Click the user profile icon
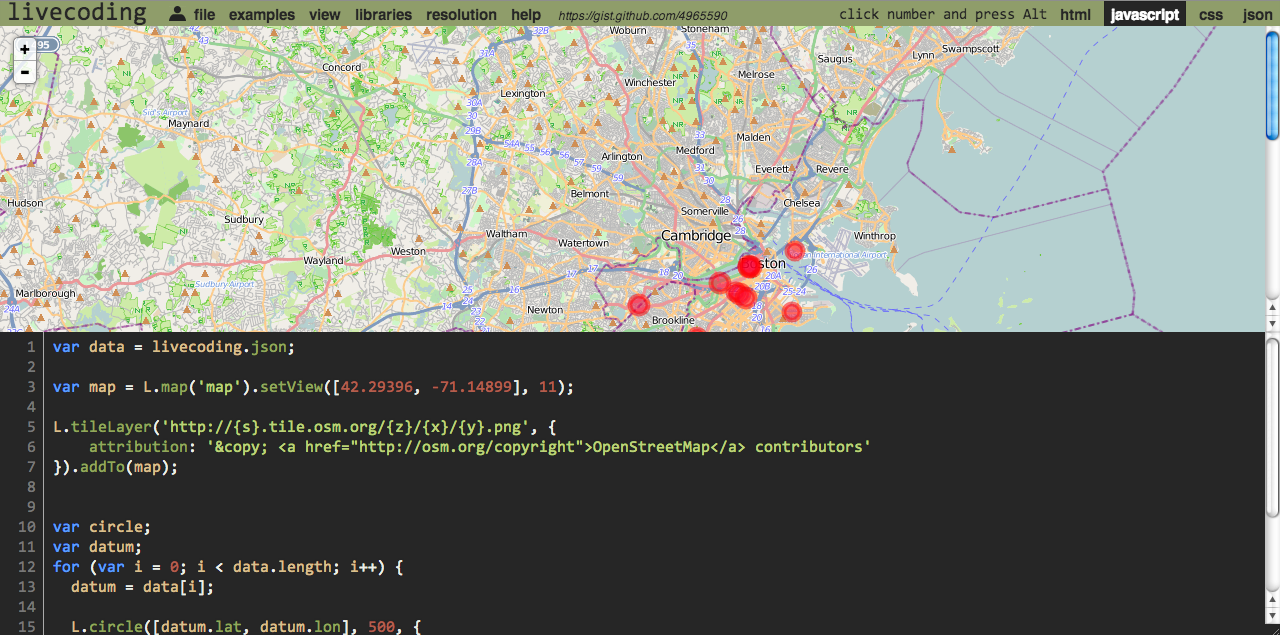This screenshot has height=635, width=1280. (177, 14)
